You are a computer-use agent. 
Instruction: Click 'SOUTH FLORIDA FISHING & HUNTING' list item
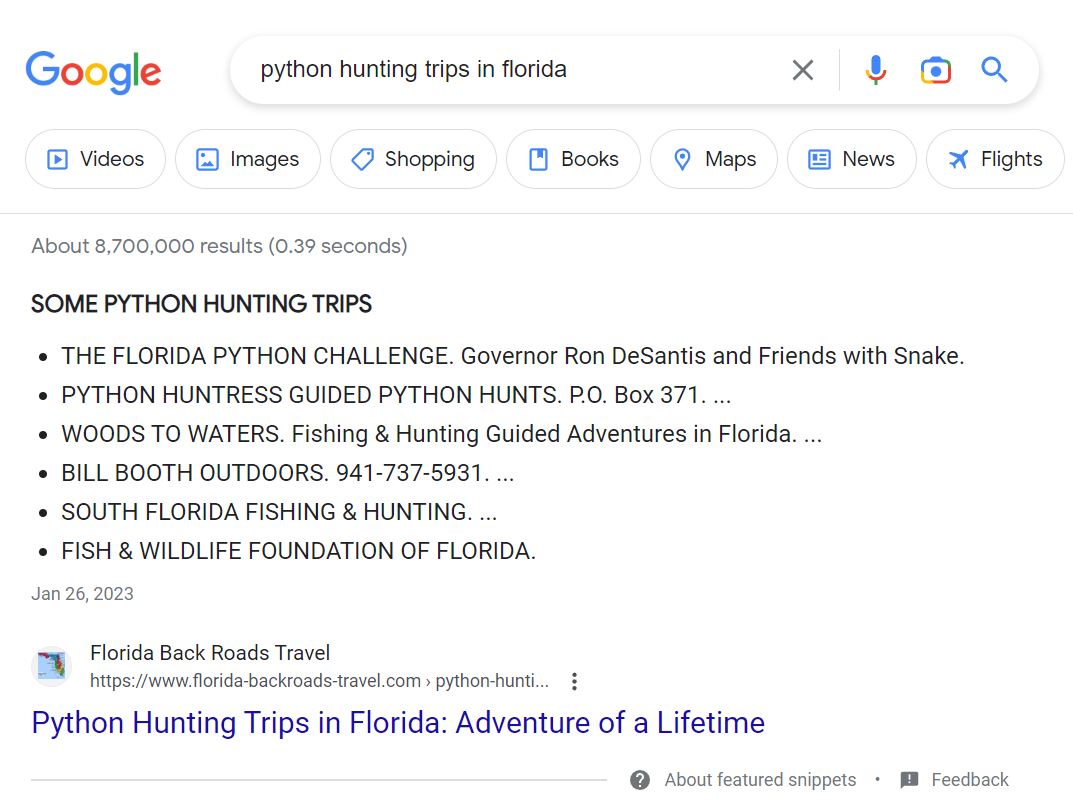point(279,512)
